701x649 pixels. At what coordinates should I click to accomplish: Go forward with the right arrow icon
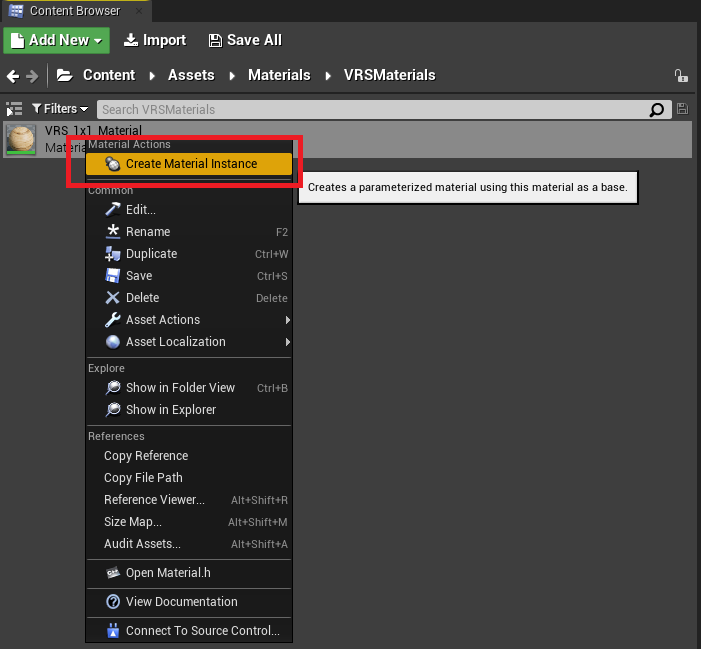point(32,76)
